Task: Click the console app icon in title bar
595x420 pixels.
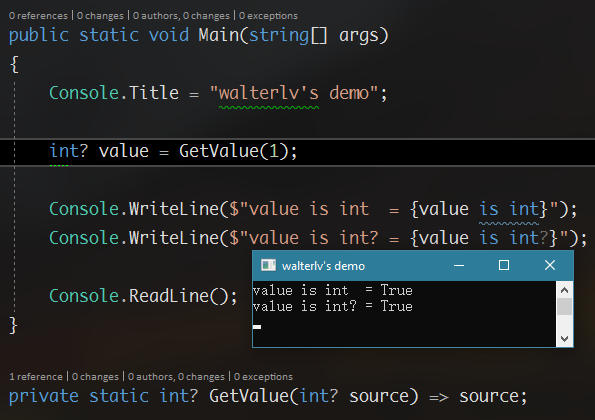Action: (268, 265)
